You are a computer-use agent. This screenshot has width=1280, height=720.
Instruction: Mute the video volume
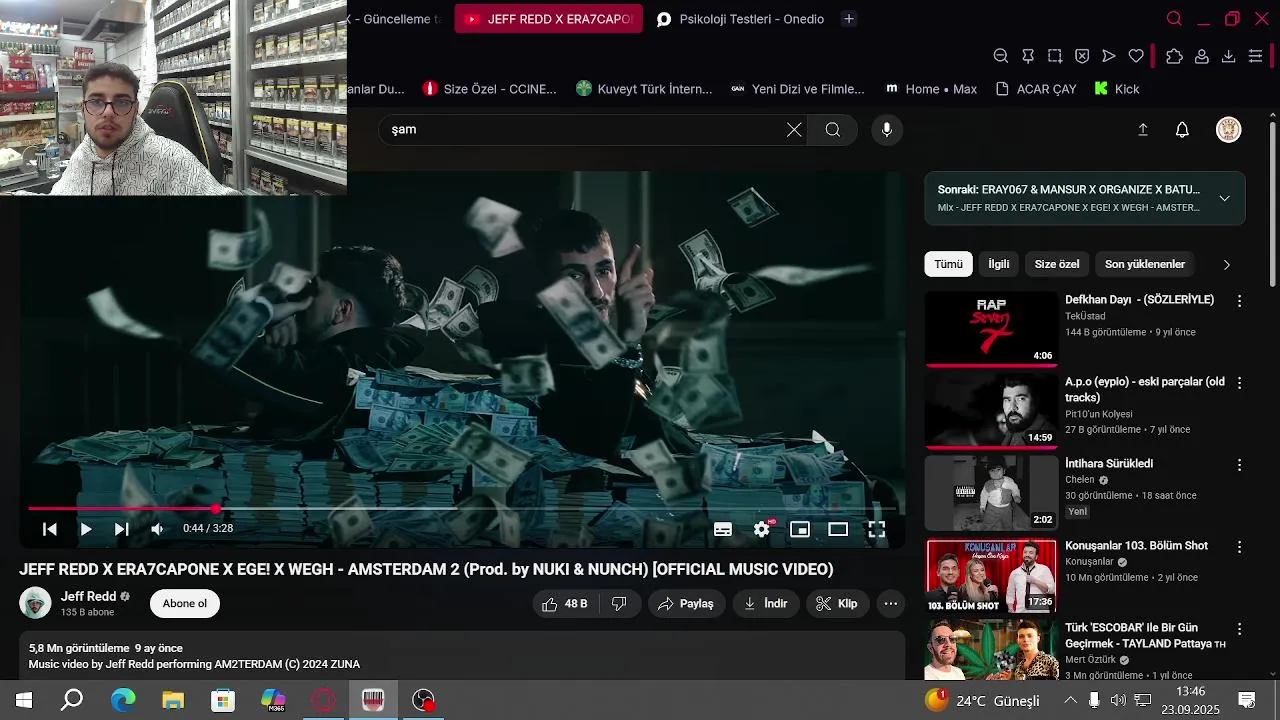[157, 529]
